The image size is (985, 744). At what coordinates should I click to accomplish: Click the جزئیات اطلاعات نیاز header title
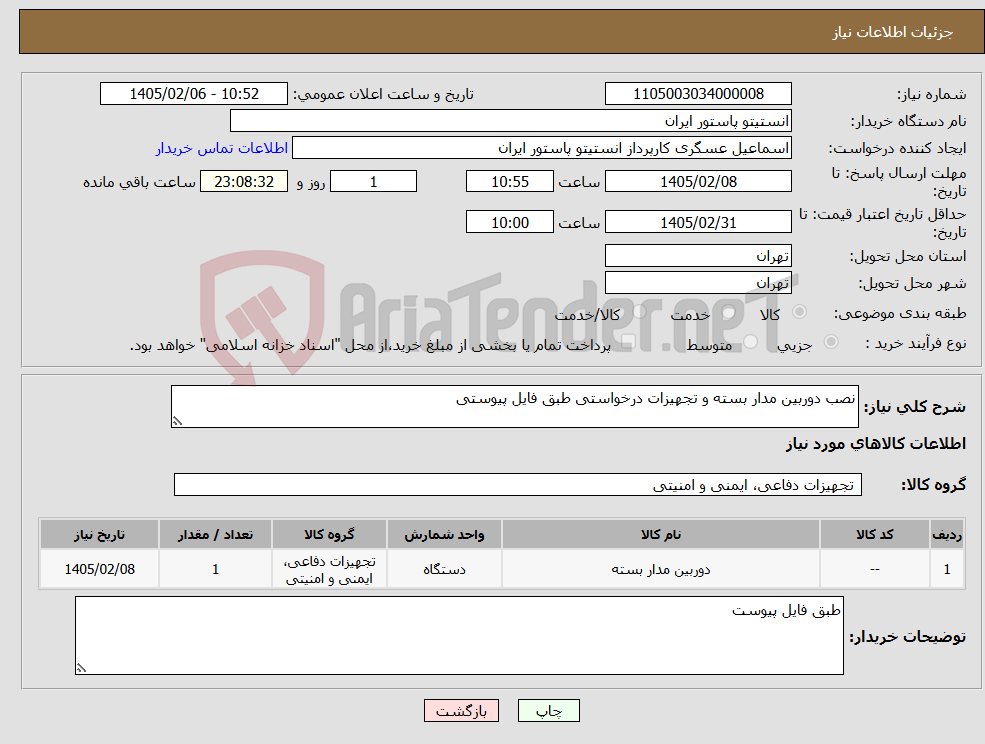click(x=893, y=32)
